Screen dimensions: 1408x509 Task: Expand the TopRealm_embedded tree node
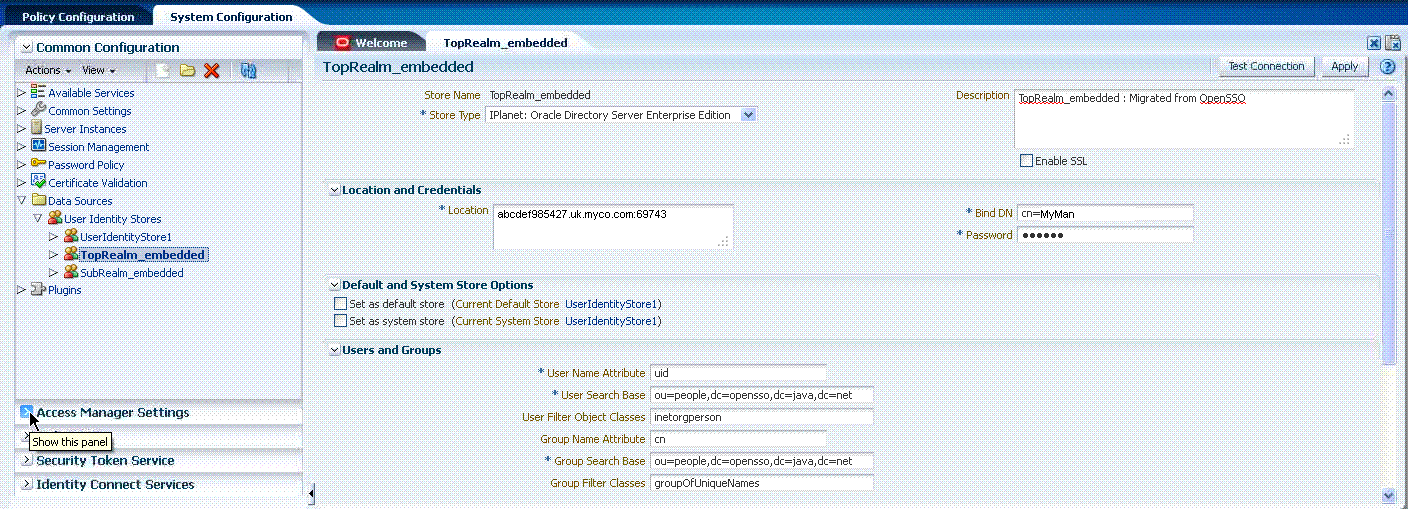pos(54,254)
